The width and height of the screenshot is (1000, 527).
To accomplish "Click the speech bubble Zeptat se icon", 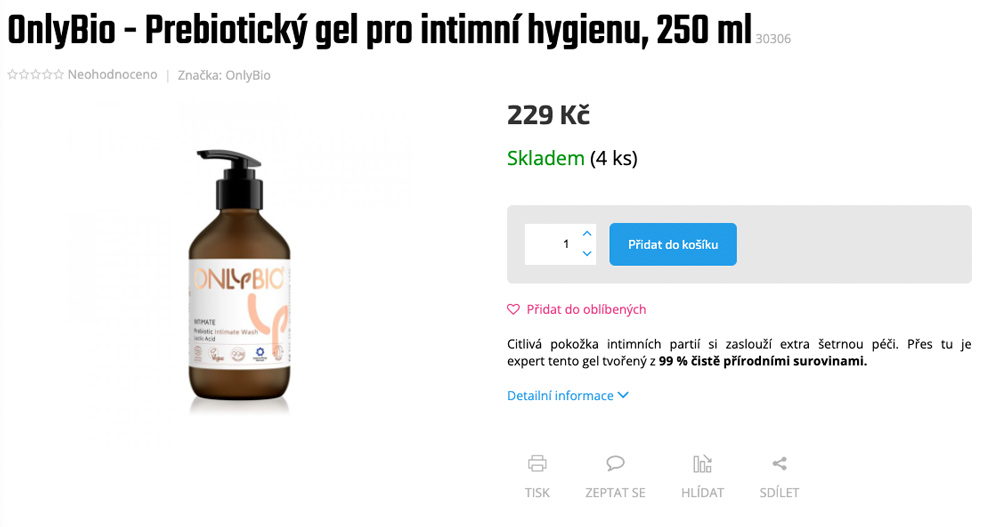I will tap(615, 463).
